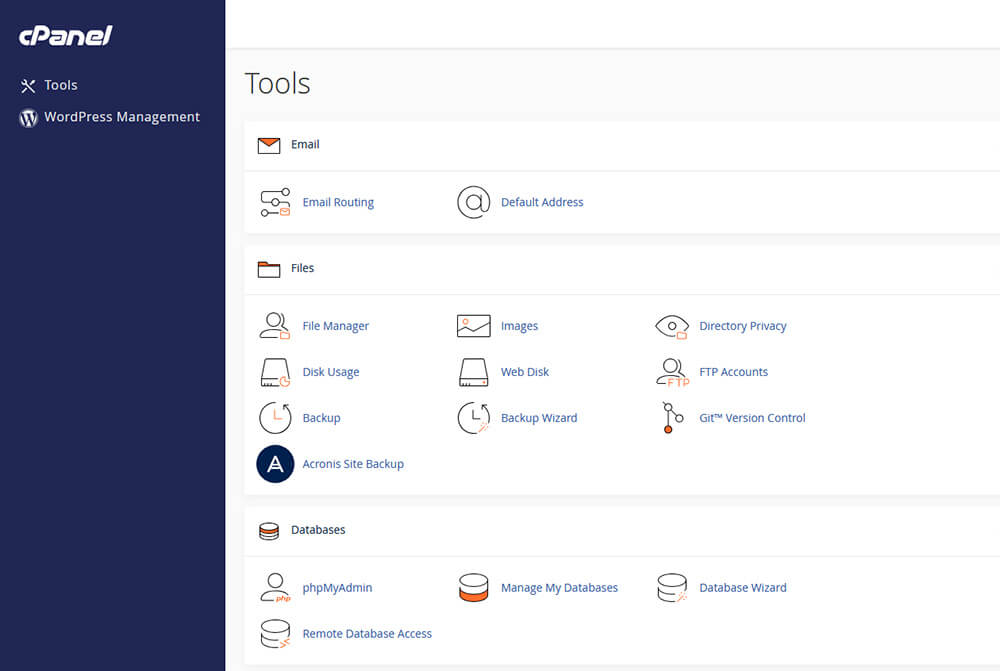Click the cPanel logo
This screenshot has width=1000, height=671.
pos(66,37)
